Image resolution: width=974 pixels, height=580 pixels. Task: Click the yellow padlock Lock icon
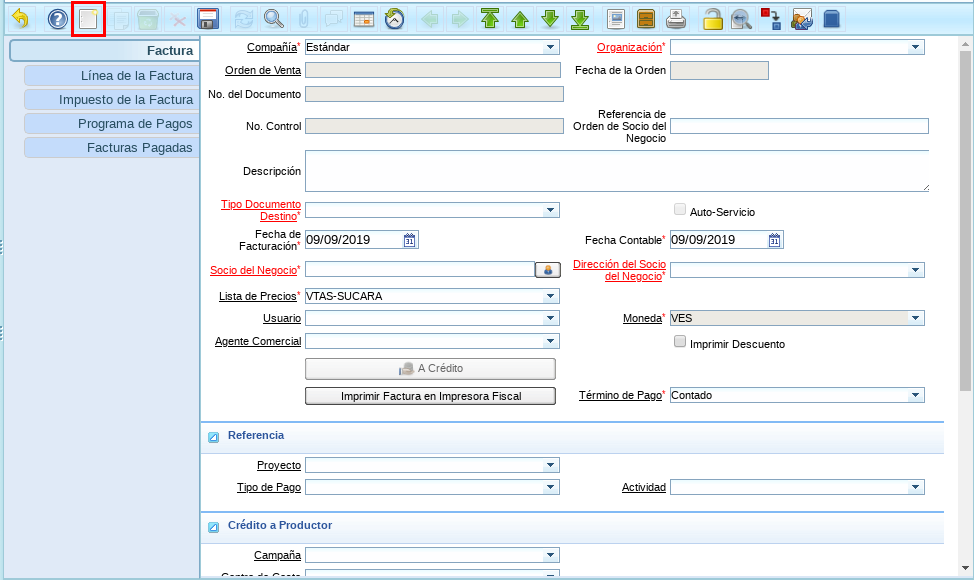click(x=712, y=19)
